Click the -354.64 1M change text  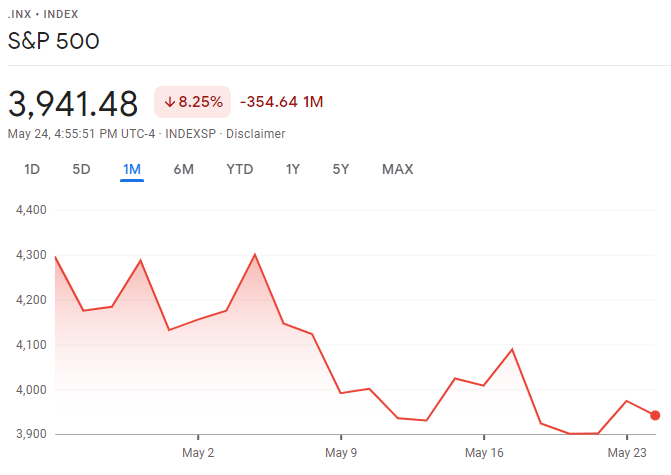tap(282, 102)
